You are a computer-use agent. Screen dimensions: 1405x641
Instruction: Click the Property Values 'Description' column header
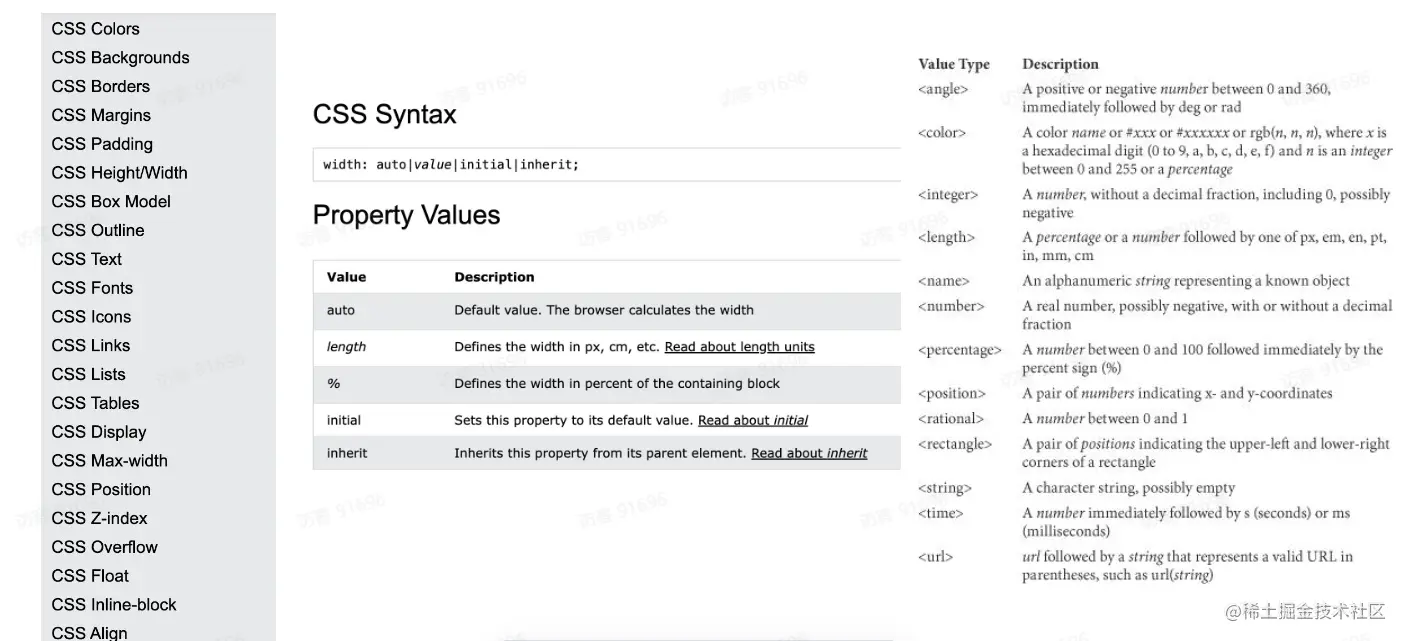tap(494, 277)
